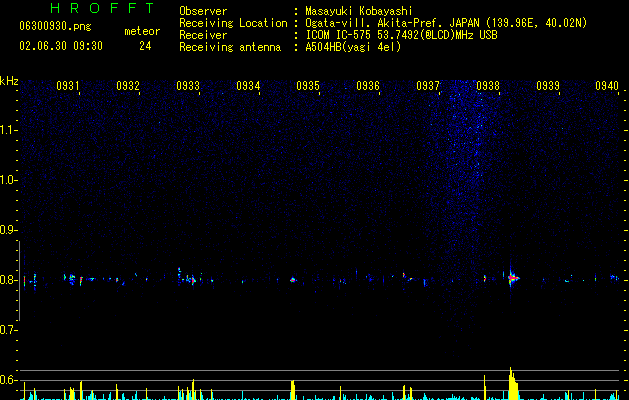This screenshot has width=629, height=400.
Task: Click the 0.8 kHz axis label
Action: click(x=8, y=280)
